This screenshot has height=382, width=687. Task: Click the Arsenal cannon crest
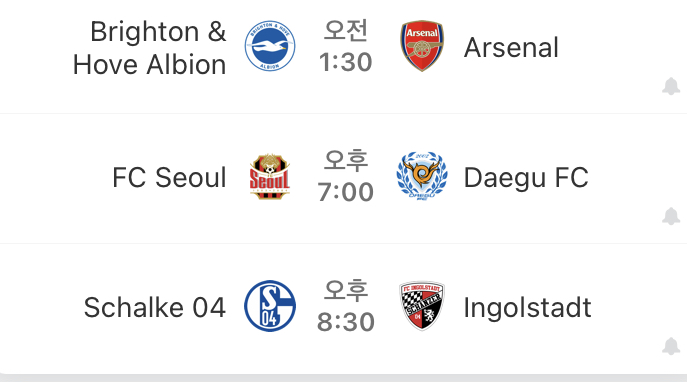click(x=422, y=46)
